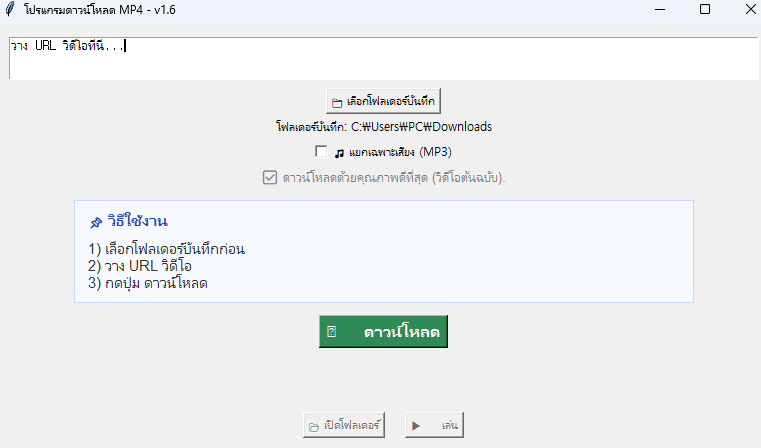Enable the แยกเฉพาะเสียง (MP3) checkbox
Viewport: 761px width, 448px height.
tap(321, 152)
